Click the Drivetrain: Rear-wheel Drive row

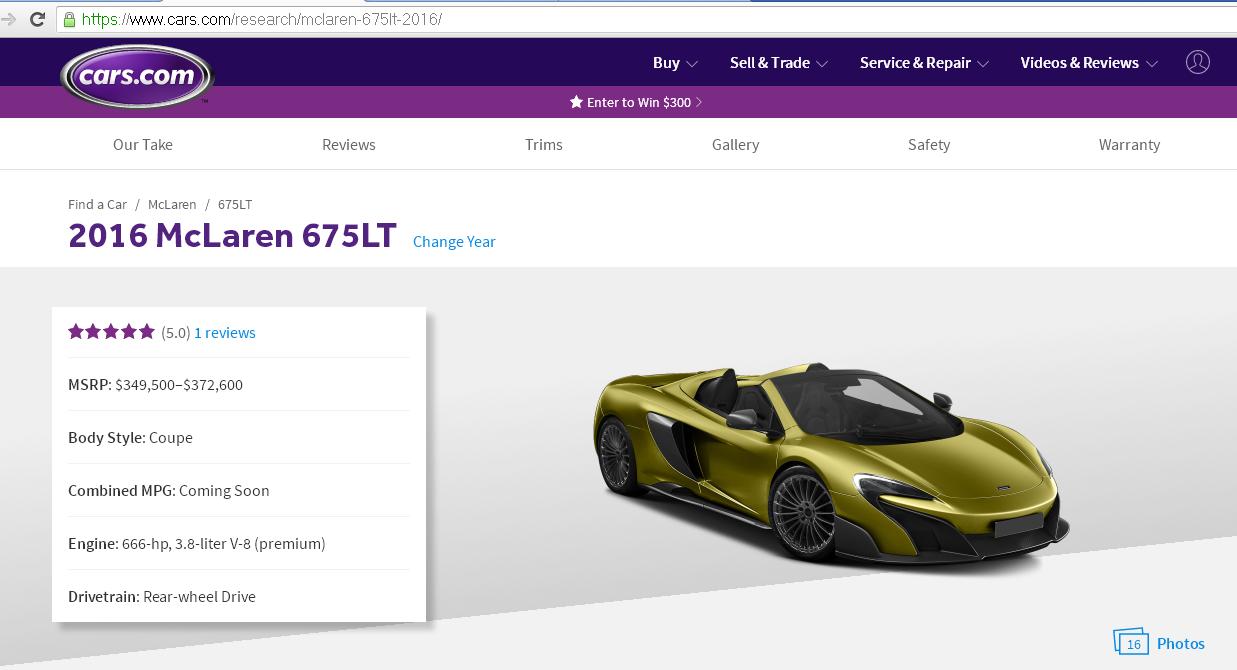[239, 596]
